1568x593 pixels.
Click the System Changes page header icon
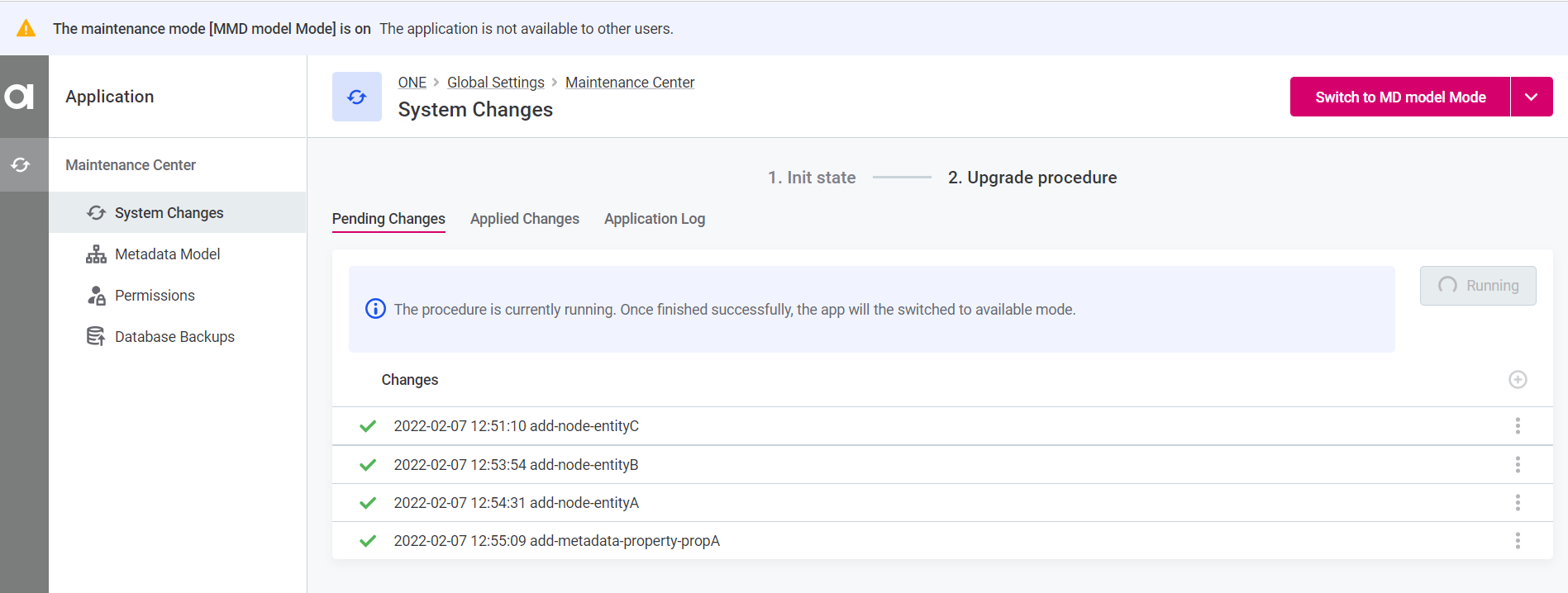tap(356, 97)
